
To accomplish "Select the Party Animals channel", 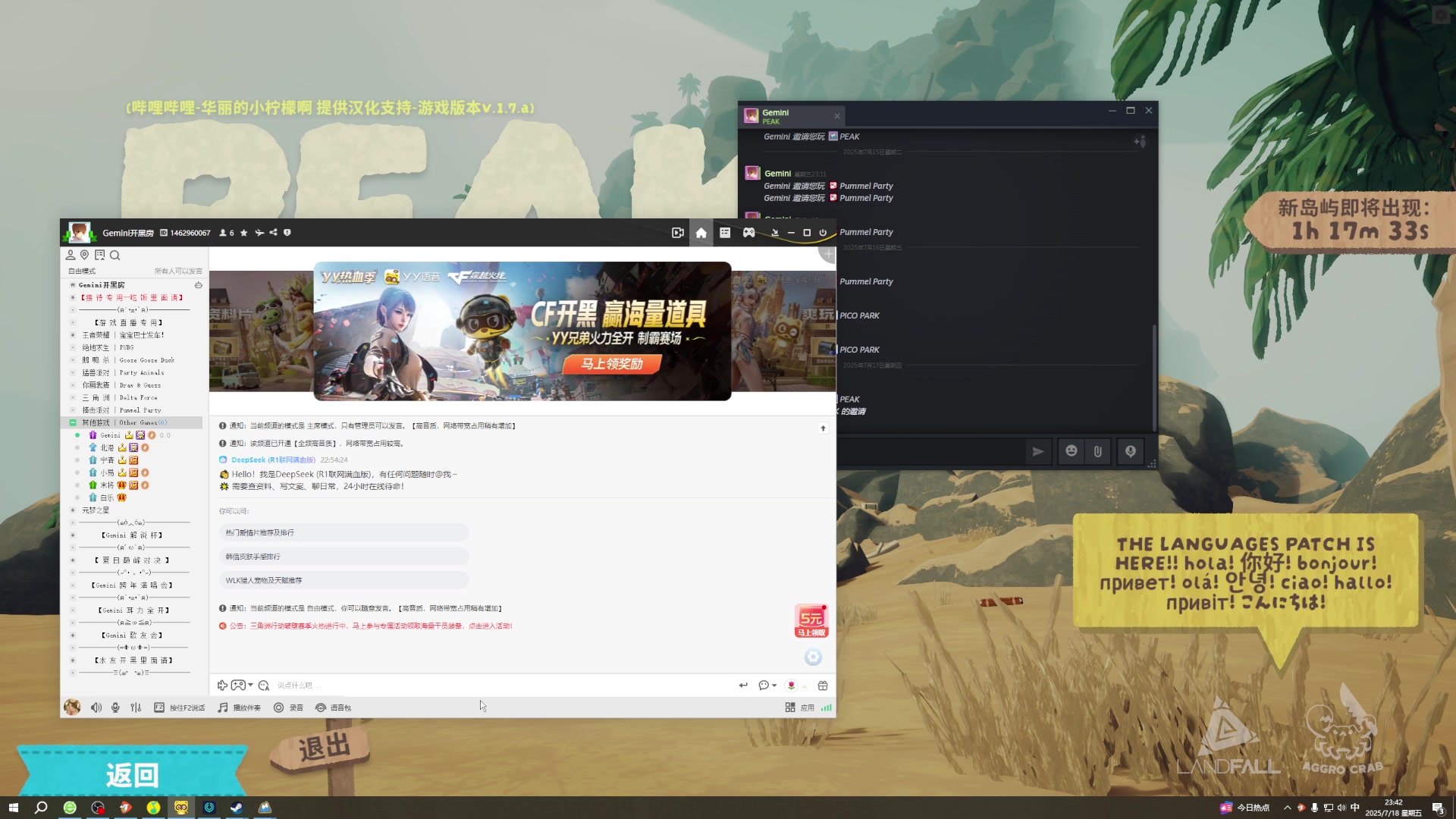I will click(x=123, y=373).
